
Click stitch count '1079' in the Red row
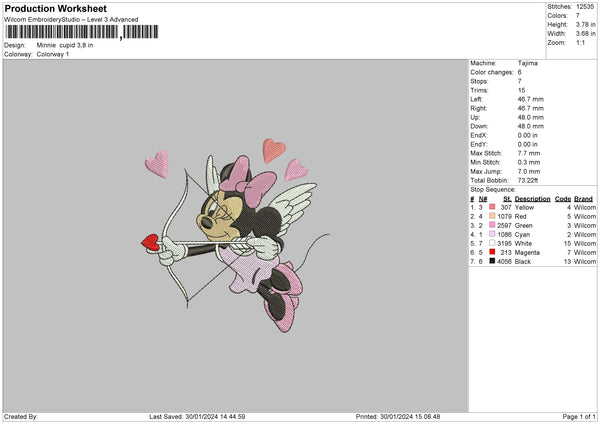504,217
